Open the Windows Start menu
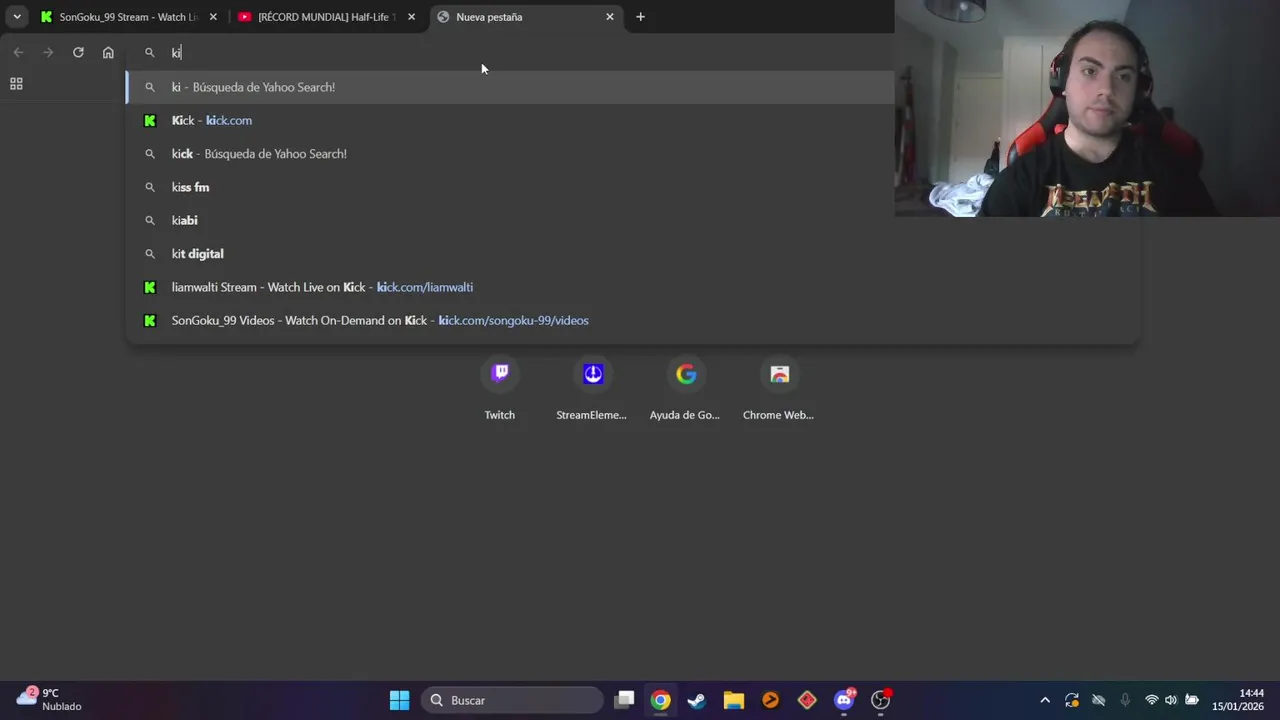 (x=399, y=700)
